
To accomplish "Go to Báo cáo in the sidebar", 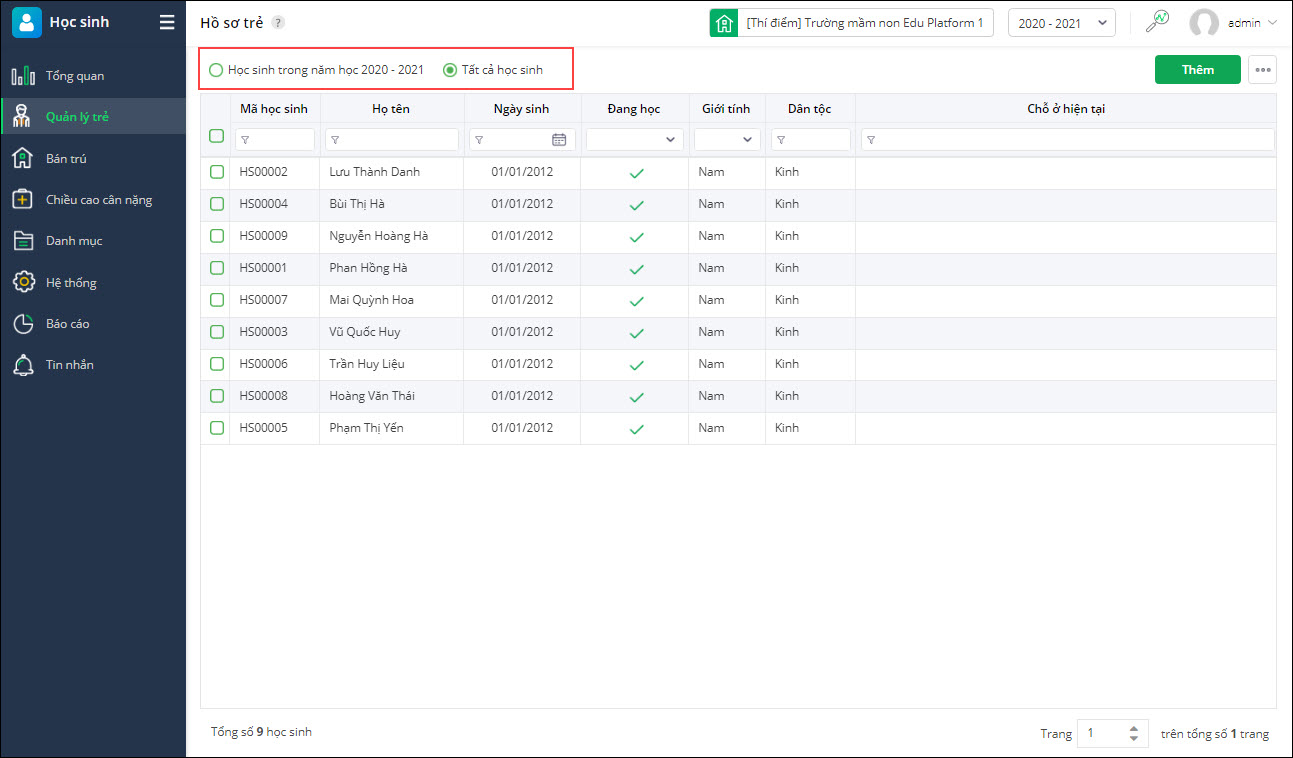I will (x=67, y=324).
